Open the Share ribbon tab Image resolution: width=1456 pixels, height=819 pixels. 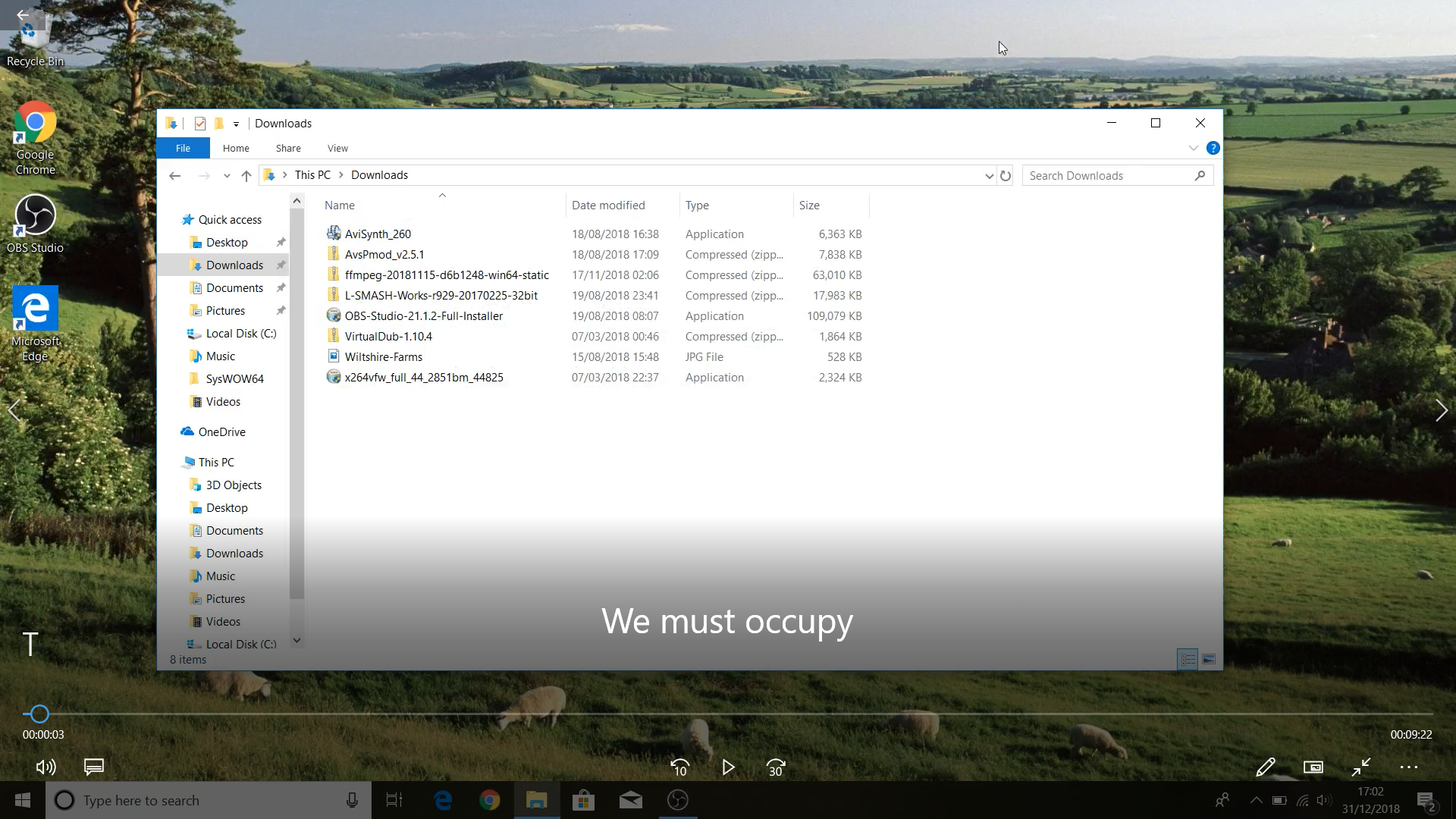288,148
